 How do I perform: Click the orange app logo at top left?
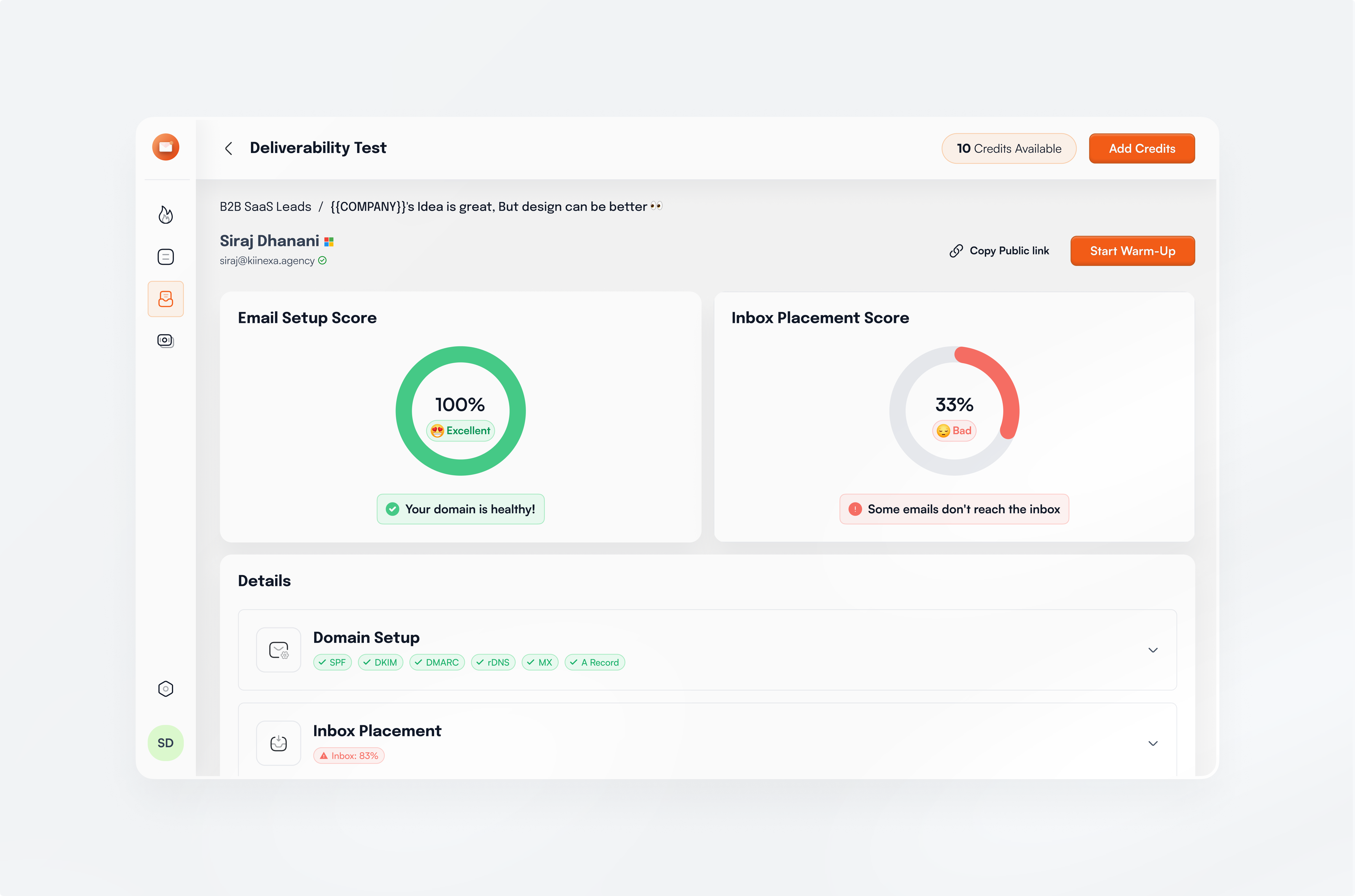pos(166,147)
